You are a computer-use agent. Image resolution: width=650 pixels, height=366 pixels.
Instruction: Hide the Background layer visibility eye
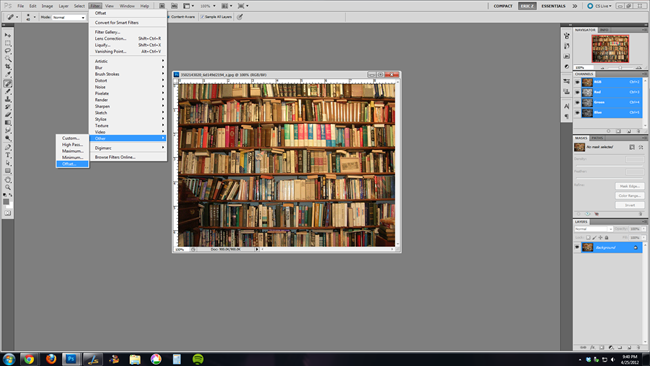point(577,247)
